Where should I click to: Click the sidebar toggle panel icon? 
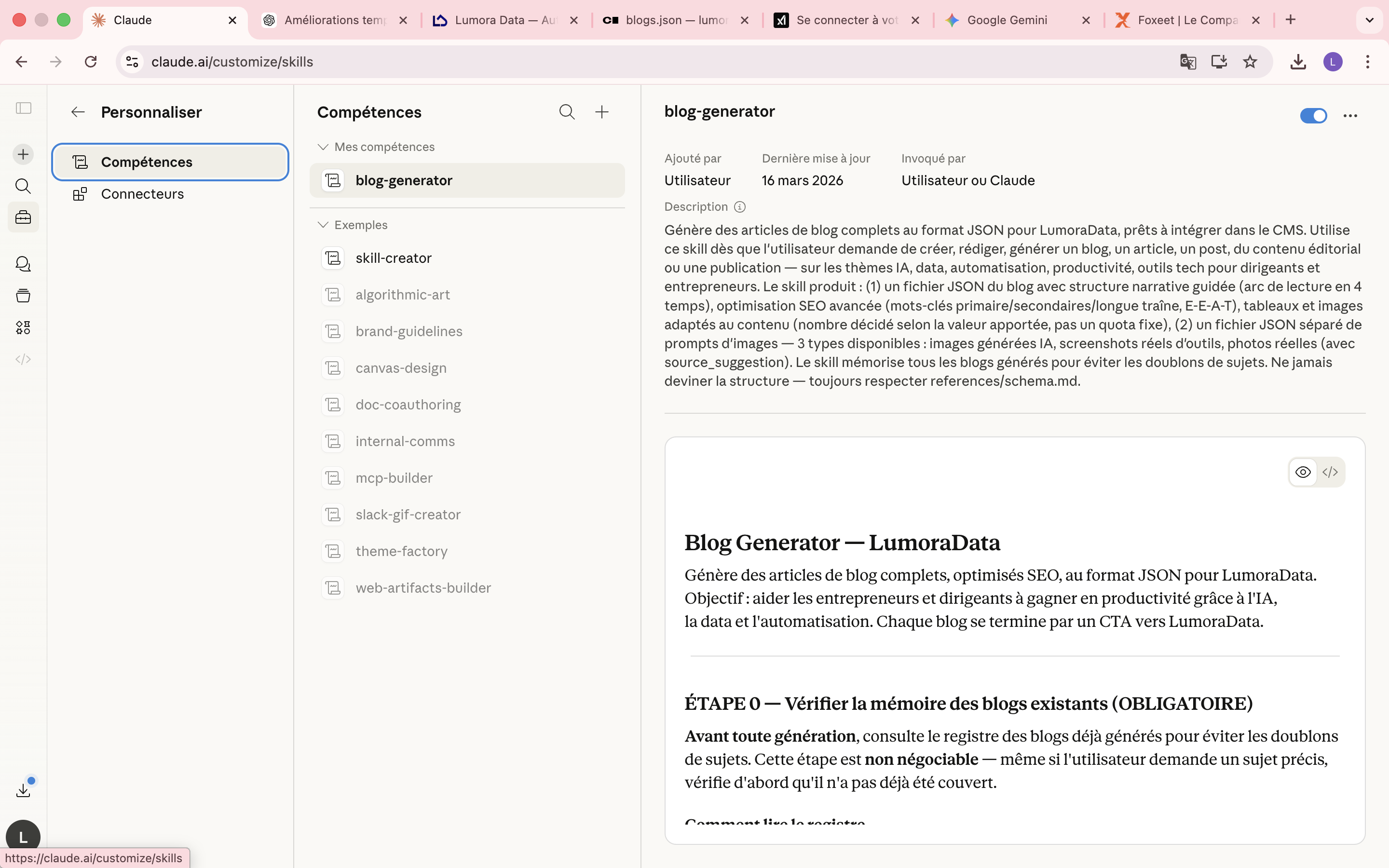pyautogui.click(x=23, y=108)
